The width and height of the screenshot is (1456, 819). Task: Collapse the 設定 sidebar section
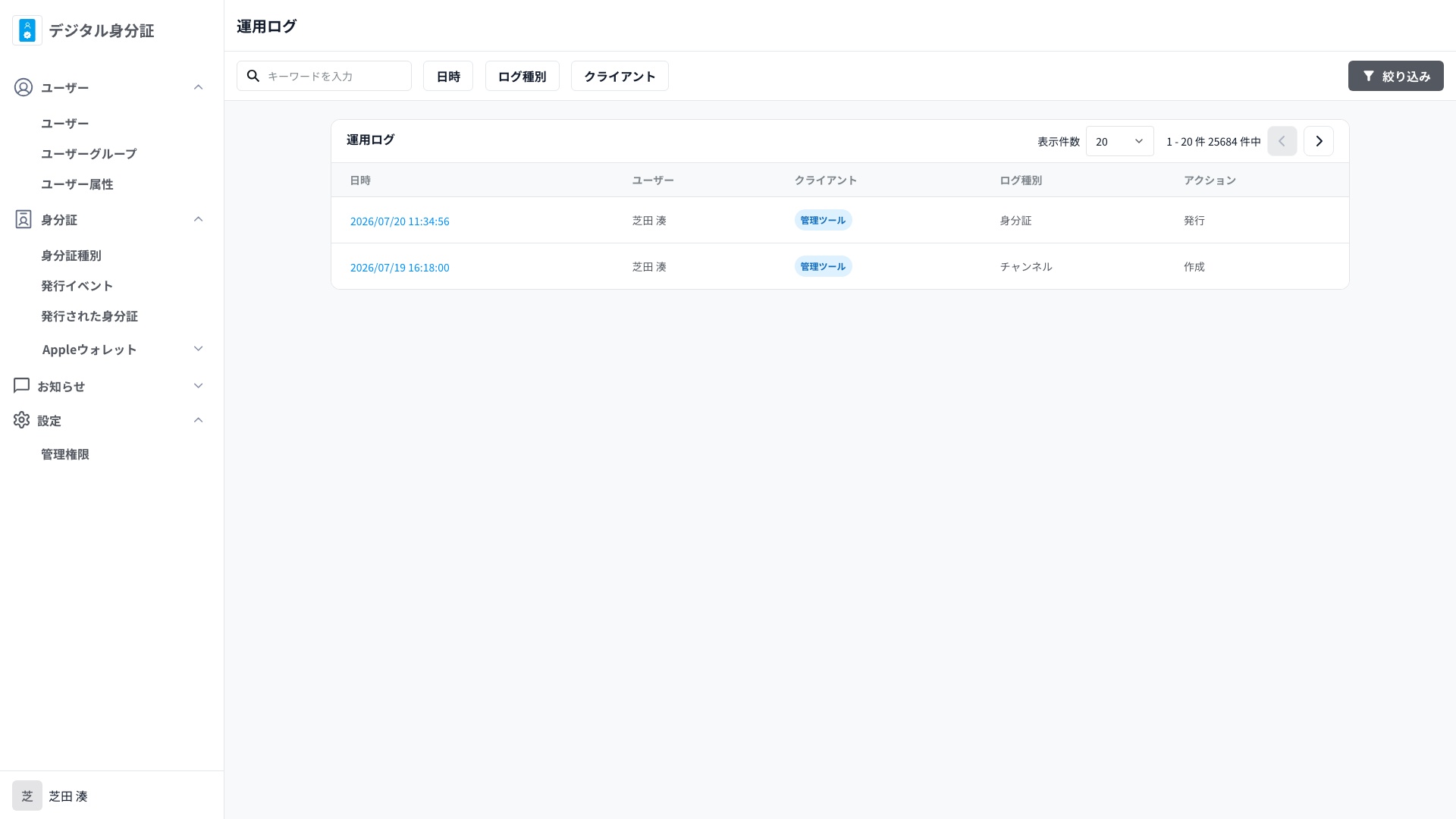click(x=199, y=420)
